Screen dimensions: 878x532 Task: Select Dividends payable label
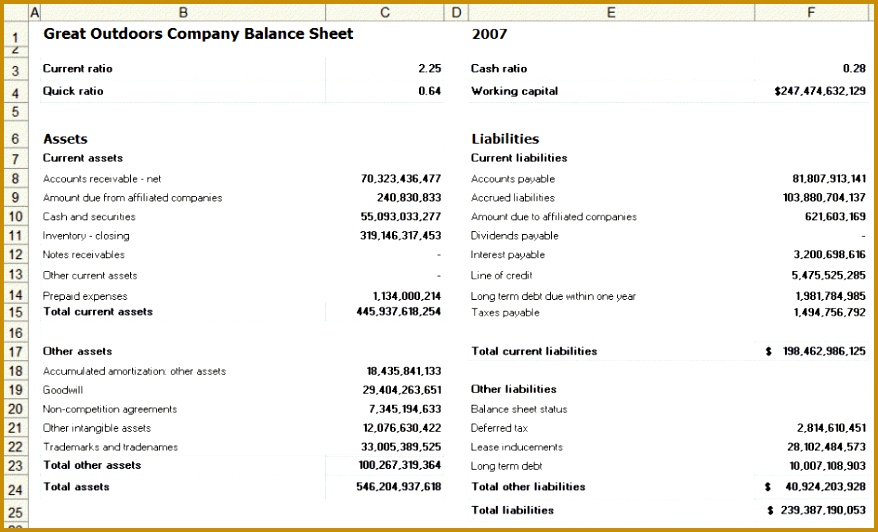(515, 236)
